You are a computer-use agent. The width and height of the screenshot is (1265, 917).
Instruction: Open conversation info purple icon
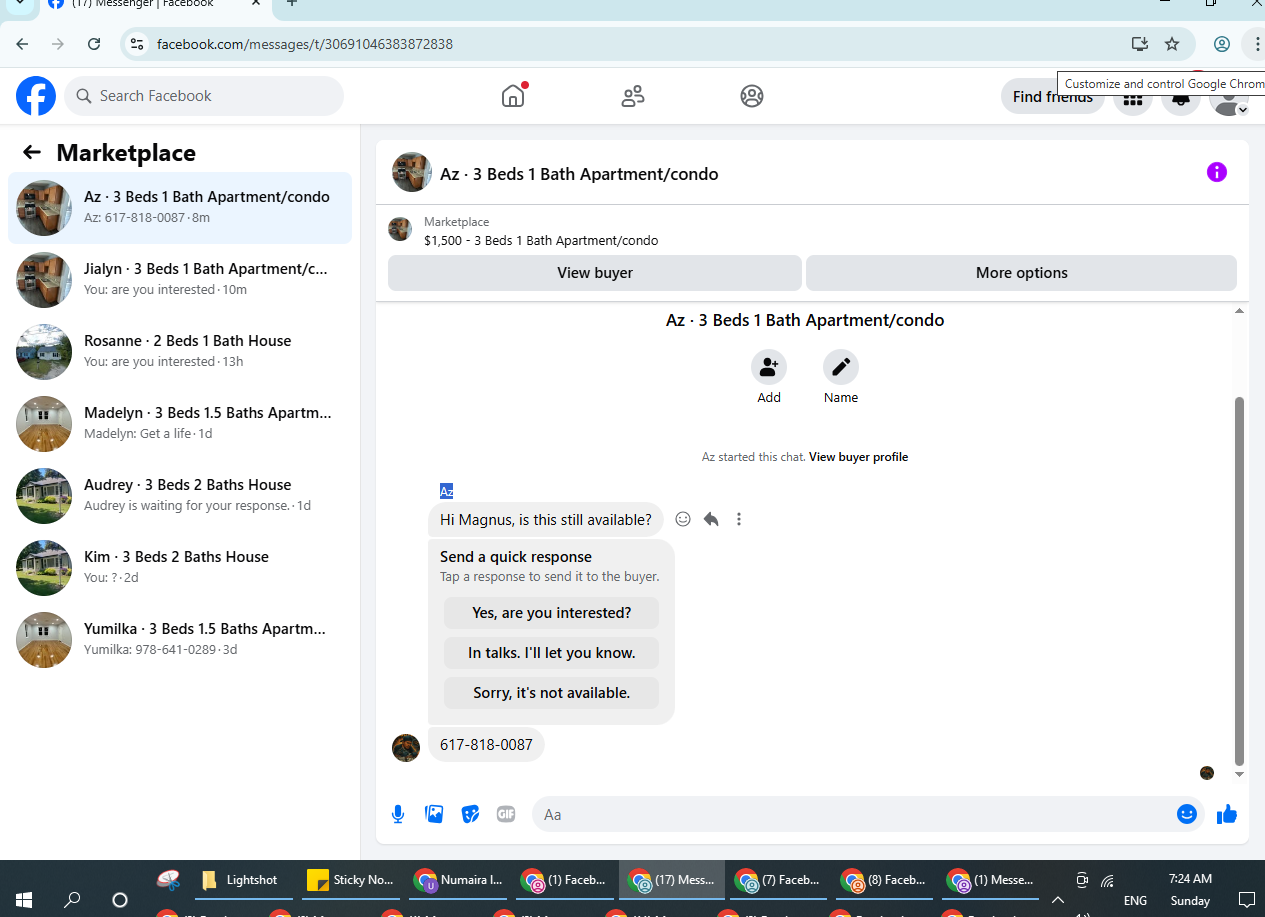tap(1217, 172)
